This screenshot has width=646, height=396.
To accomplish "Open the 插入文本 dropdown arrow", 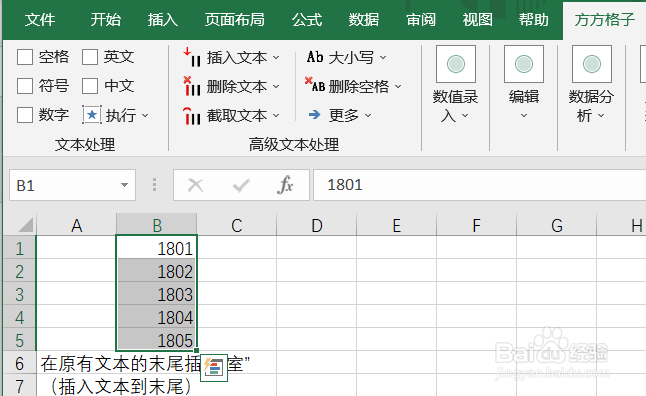I will click(276, 57).
